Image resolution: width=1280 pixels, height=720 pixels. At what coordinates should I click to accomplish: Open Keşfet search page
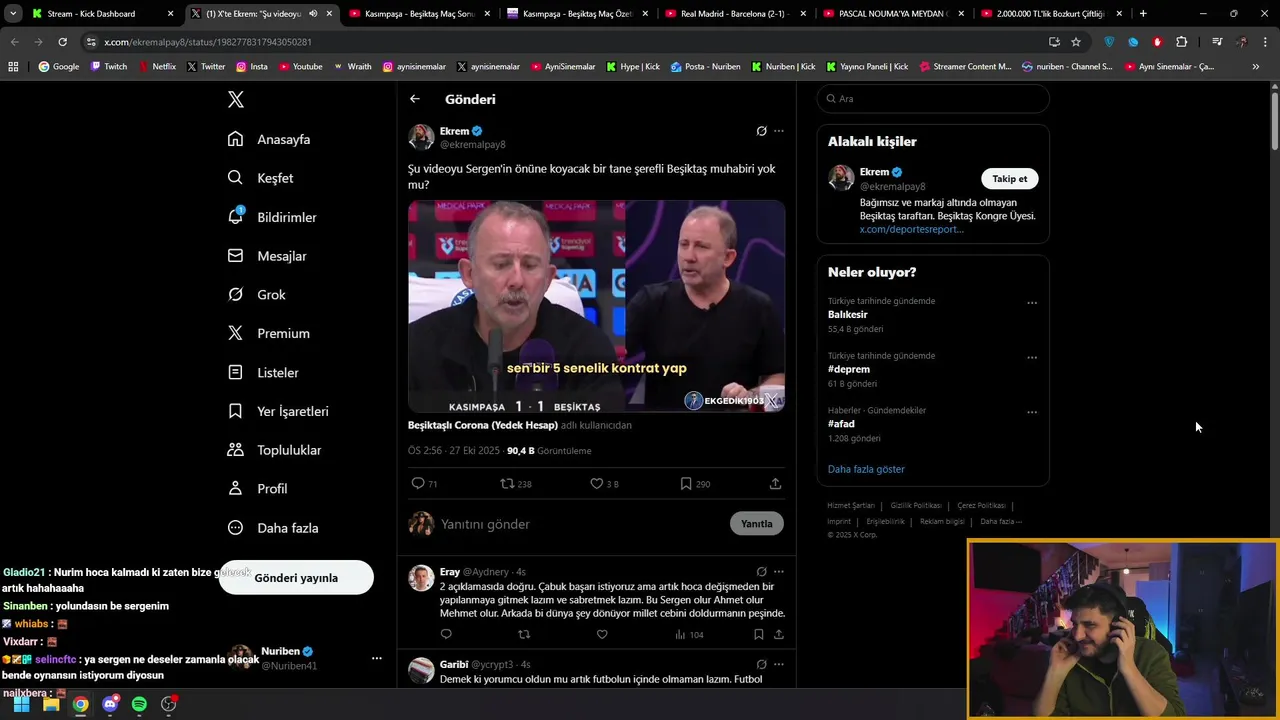260,178
